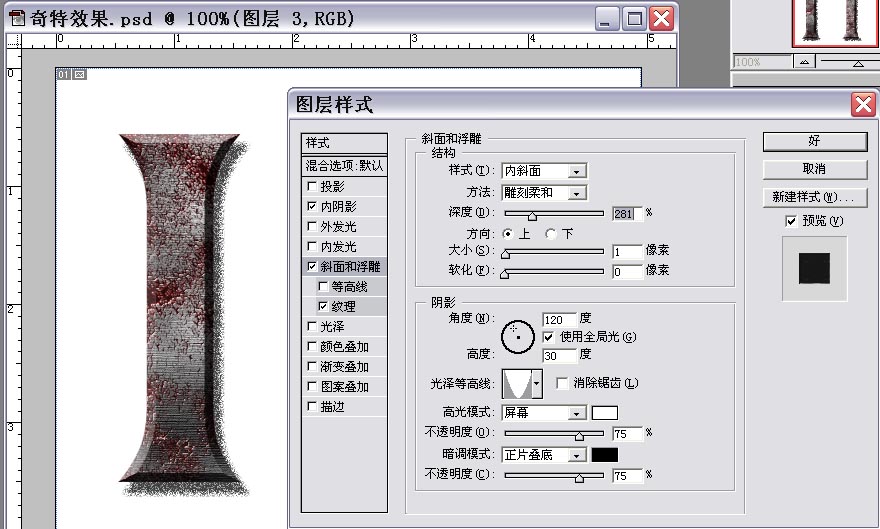This screenshot has height=529, width=880.
Task: Open the 内阴影 settings entry
Action: [x=338, y=206]
